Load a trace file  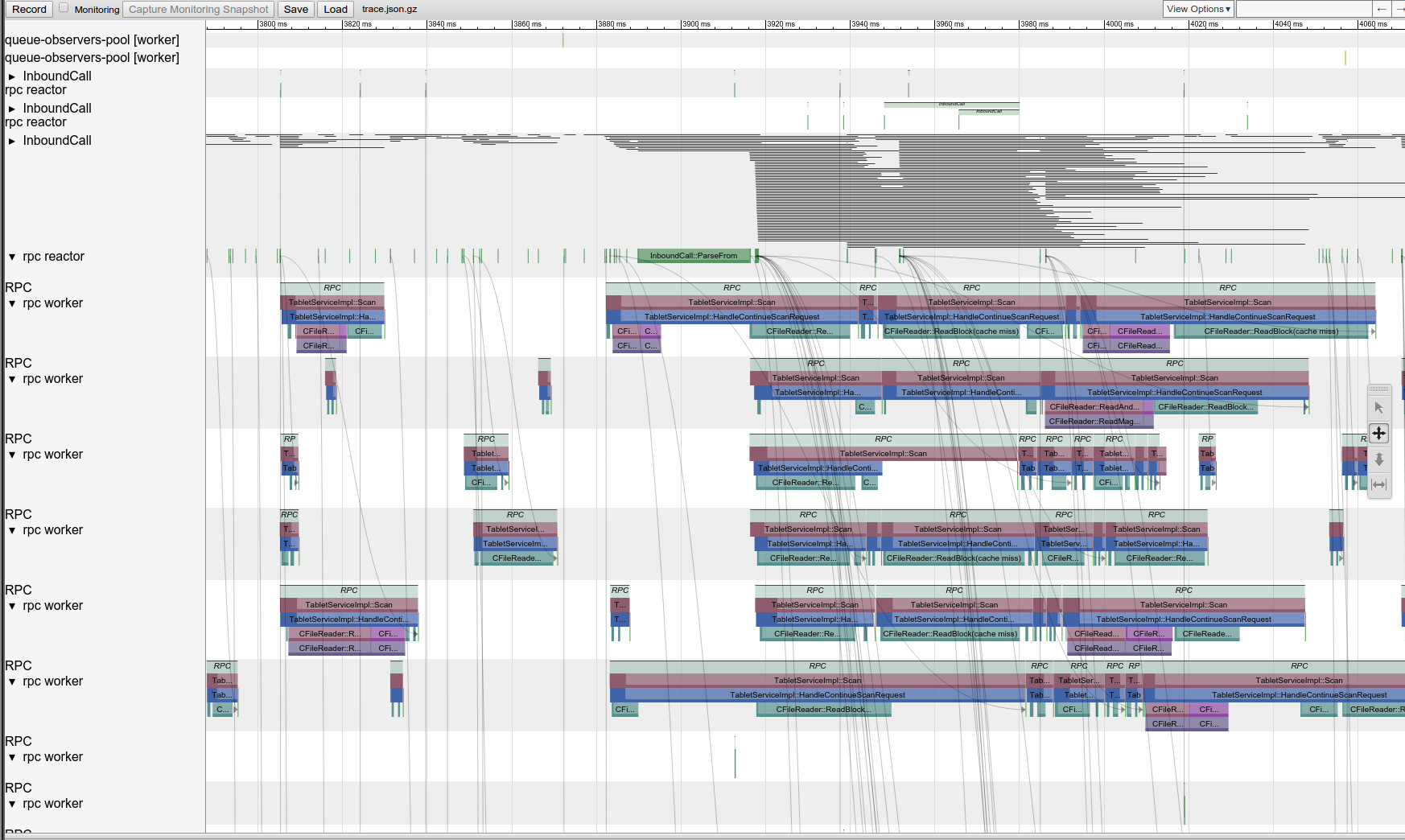(x=336, y=9)
